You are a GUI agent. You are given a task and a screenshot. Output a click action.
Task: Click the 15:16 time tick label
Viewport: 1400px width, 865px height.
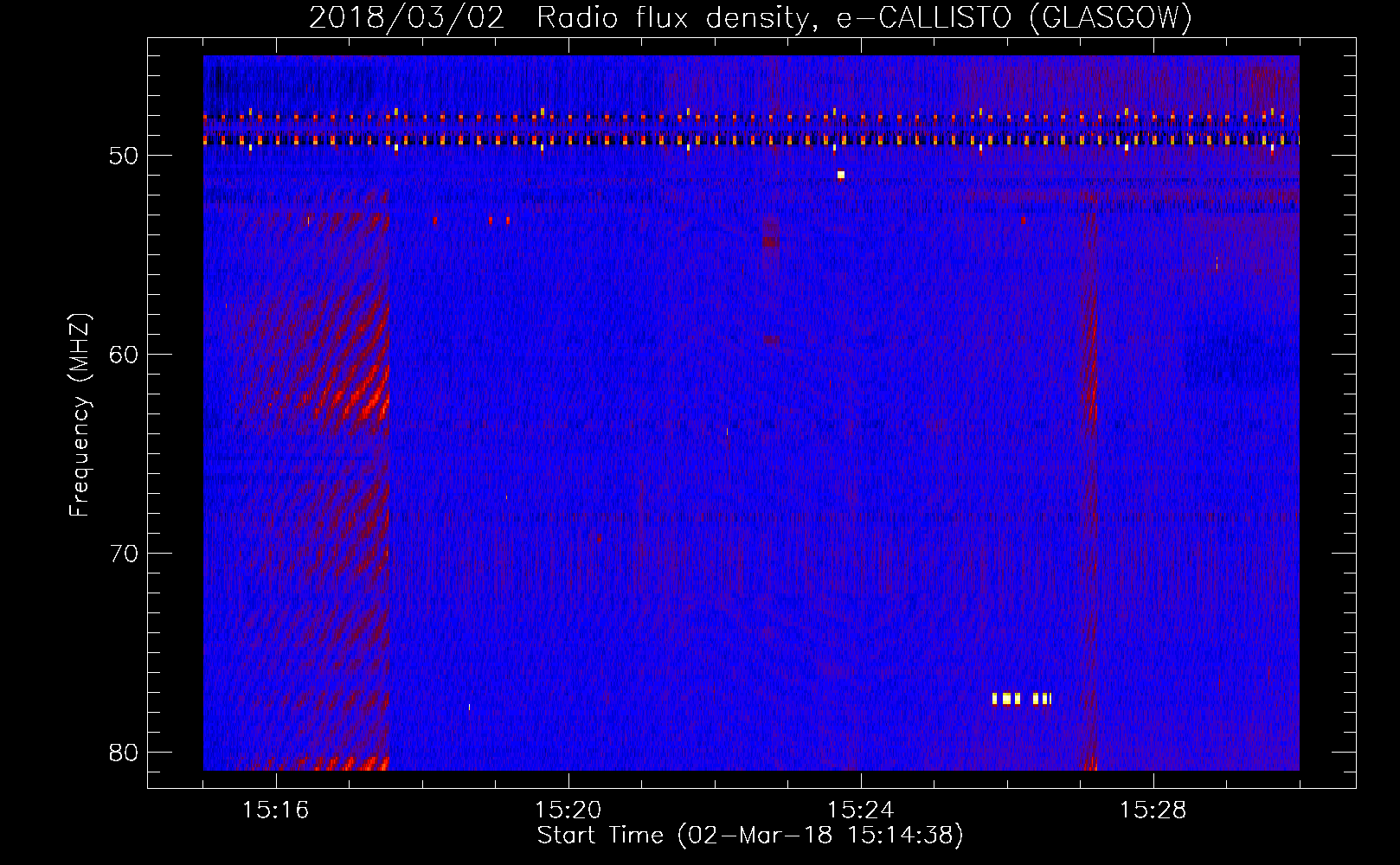pos(275,811)
